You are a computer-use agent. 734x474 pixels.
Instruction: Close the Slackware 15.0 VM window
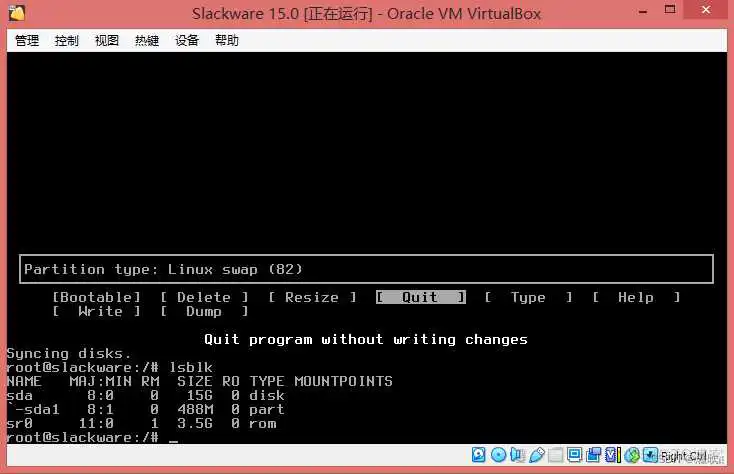705,10
